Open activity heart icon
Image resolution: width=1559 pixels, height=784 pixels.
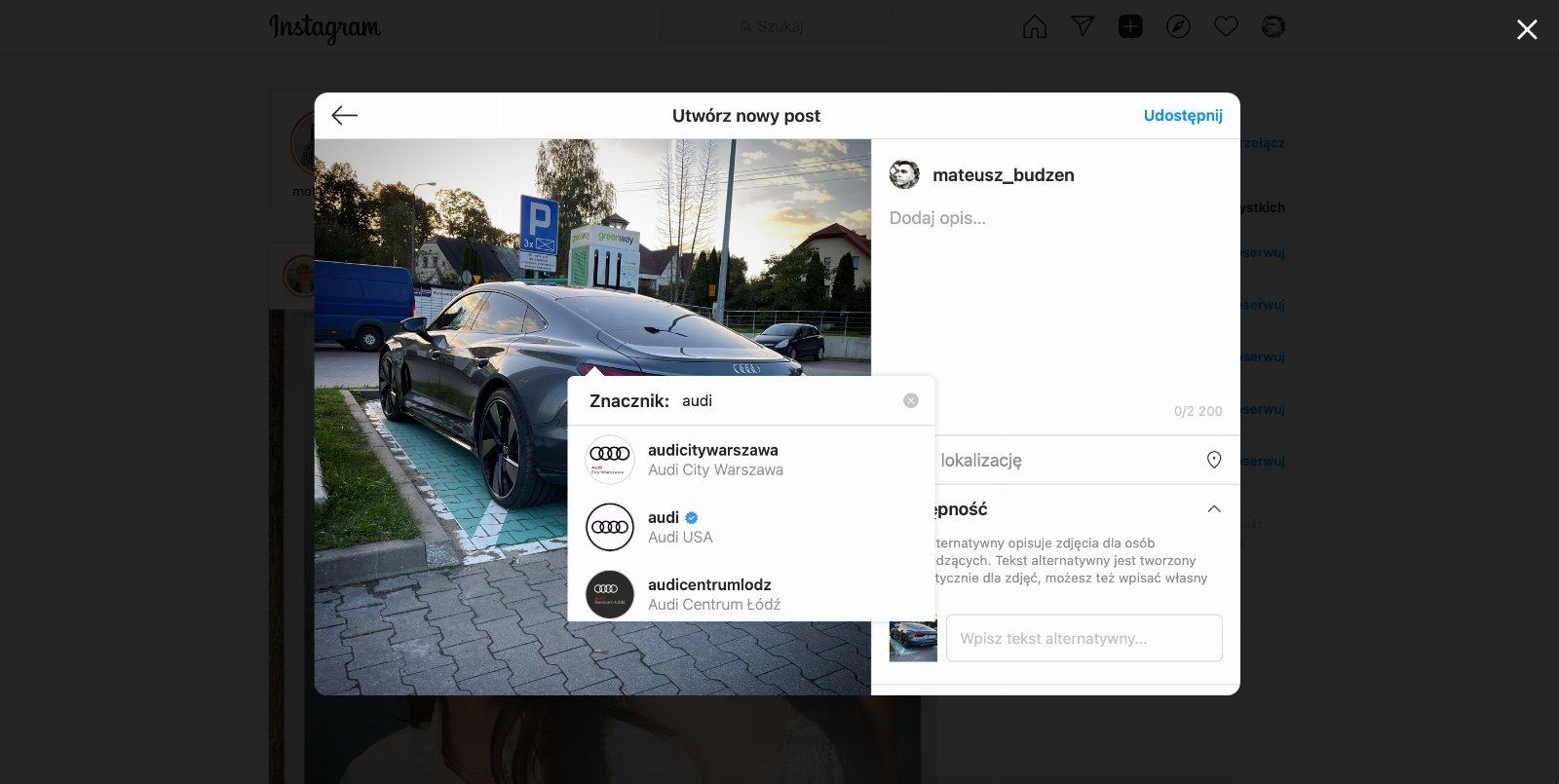pos(1225,26)
